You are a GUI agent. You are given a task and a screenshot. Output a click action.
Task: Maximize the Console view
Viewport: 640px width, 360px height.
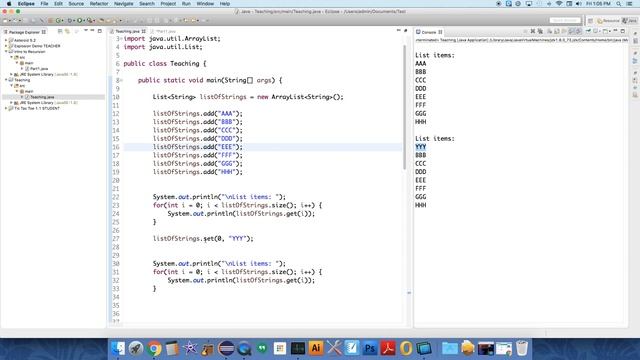[x=623, y=31]
